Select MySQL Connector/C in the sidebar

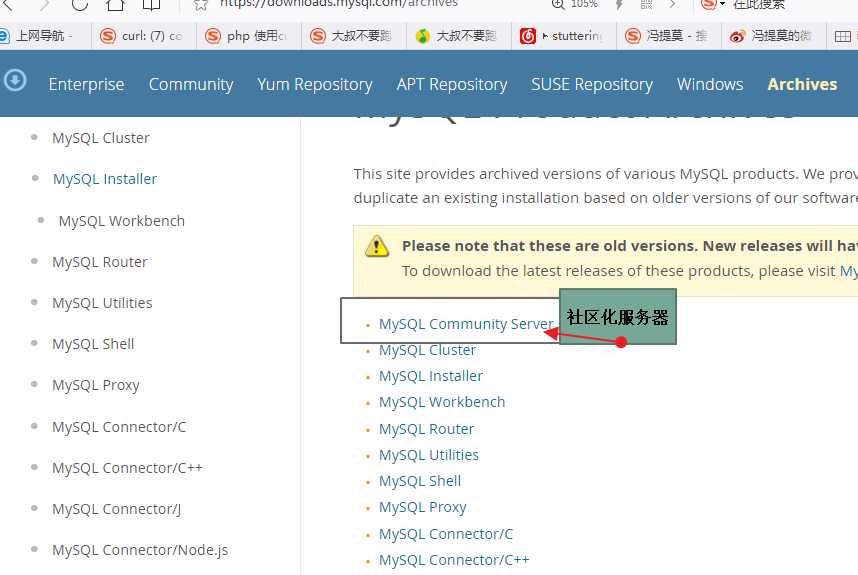(119, 427)
